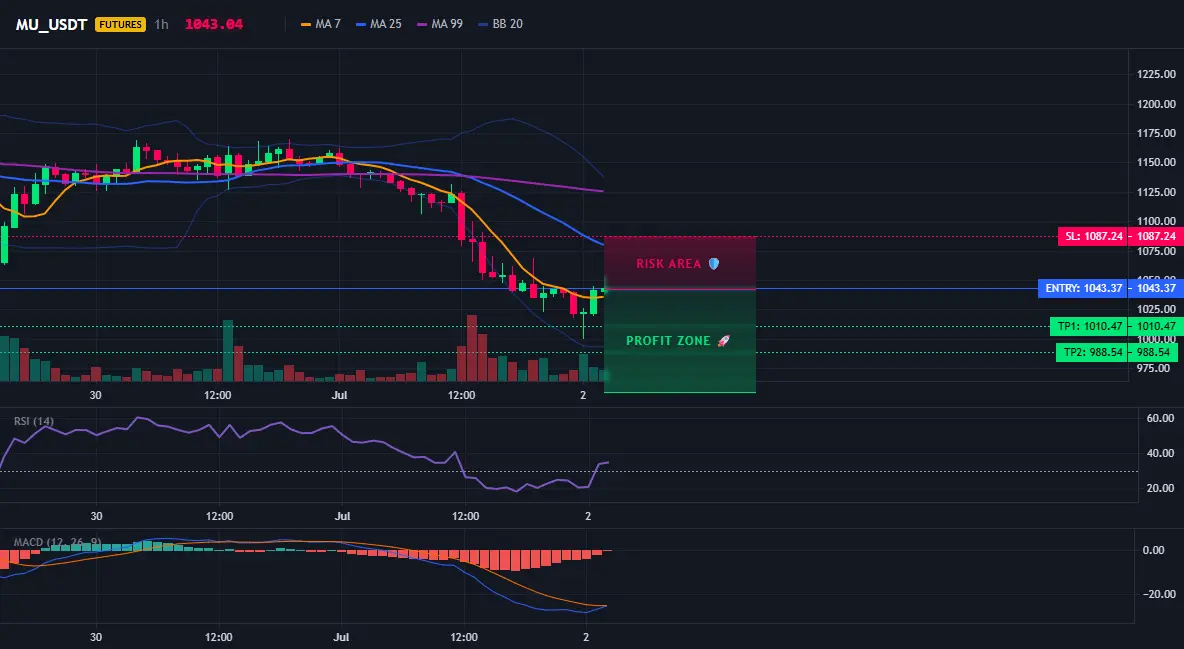Click the green TP1: 1010.47 label
This screenshot has height=649, width=1184.
(1089, 326)
